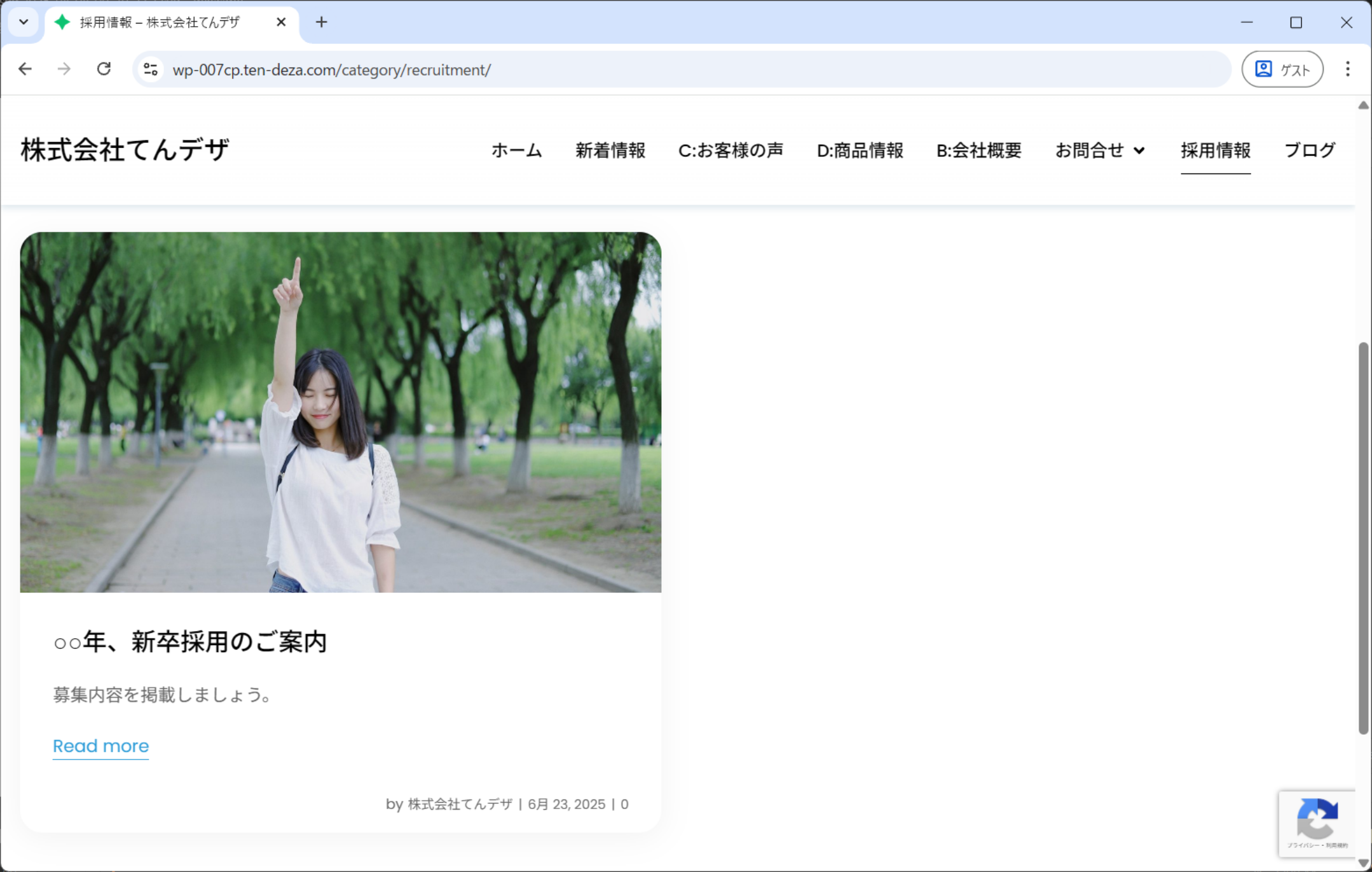This screenshot has width=1372, height=872.
Task: Click the post's featured image thumbnail
Action: [x=340, y=412]
